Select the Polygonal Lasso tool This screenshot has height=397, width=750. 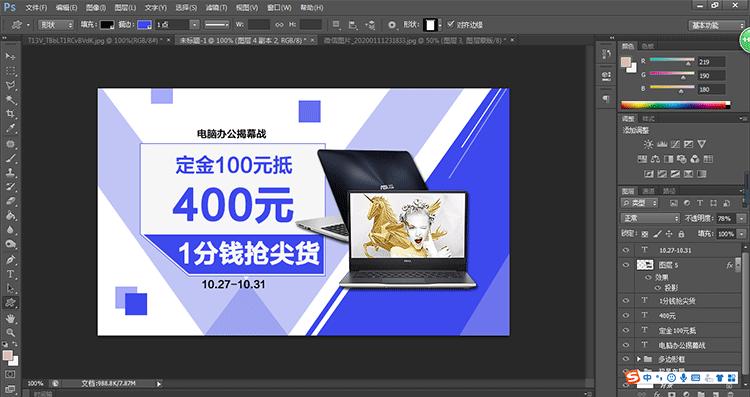10,86
